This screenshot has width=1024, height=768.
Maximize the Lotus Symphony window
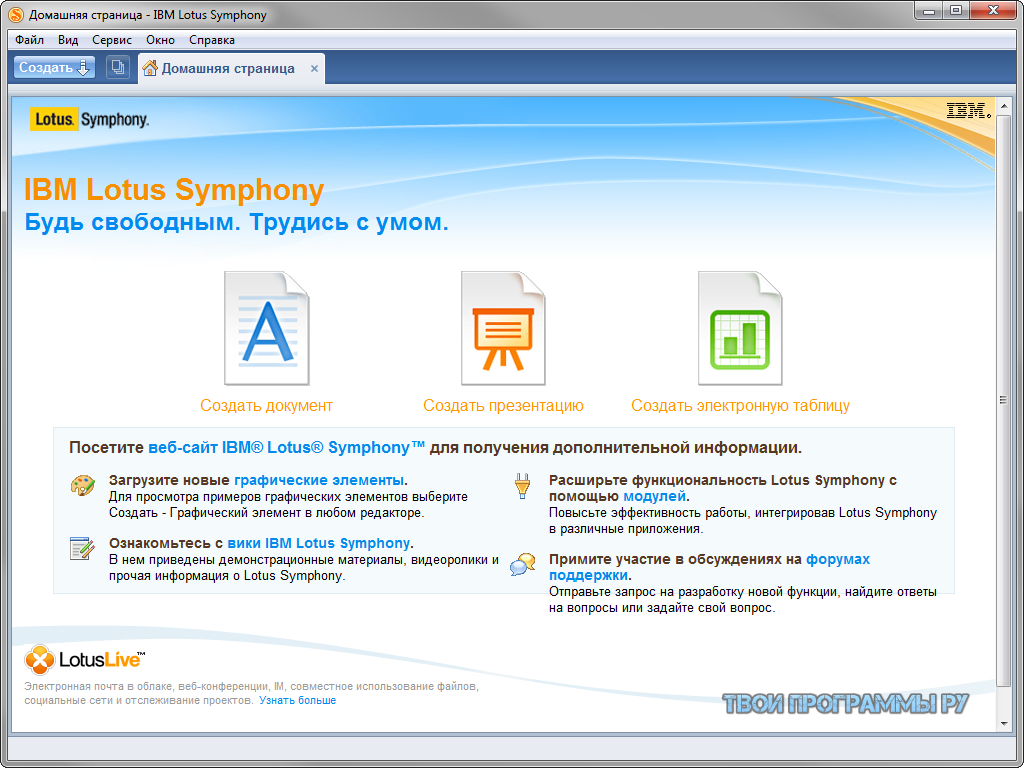click(956, 10)
